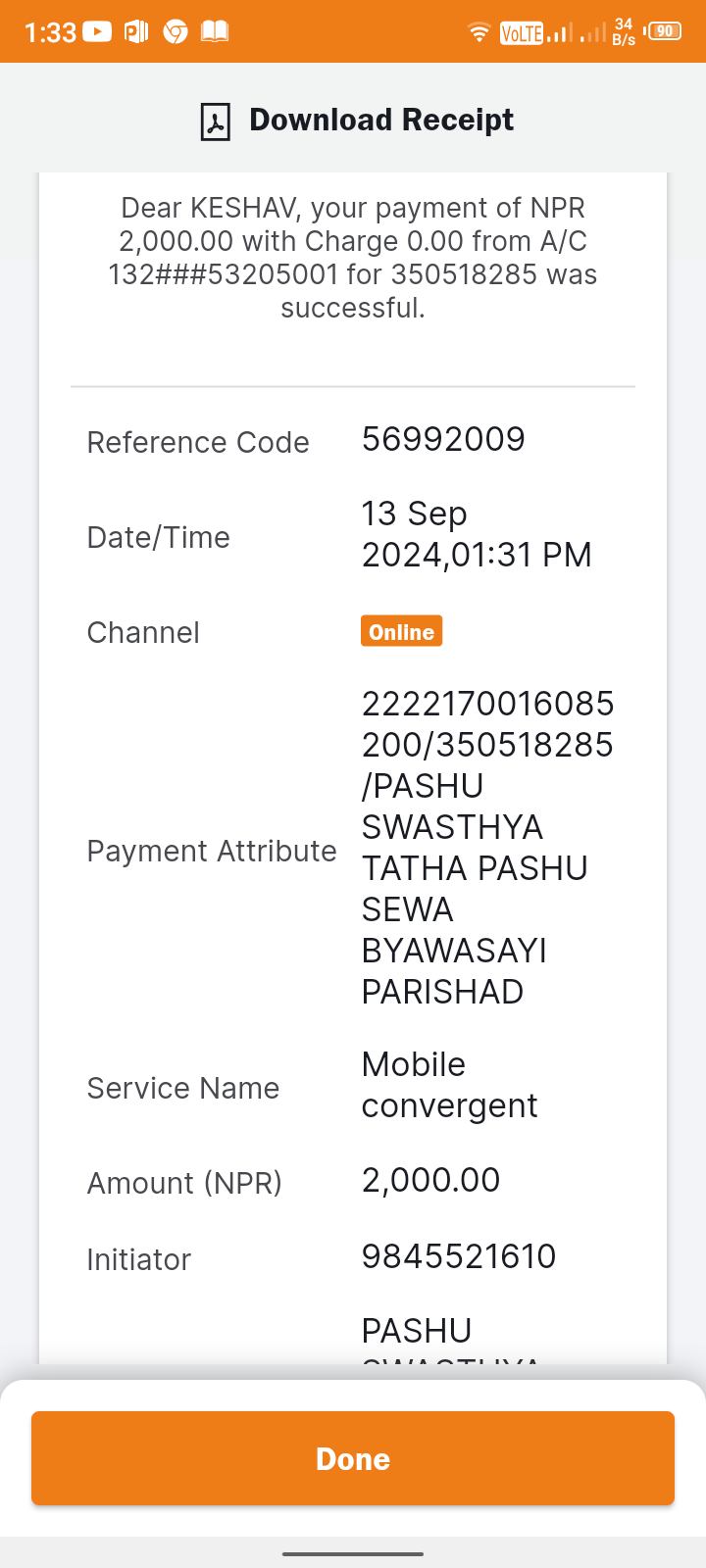Viewport: 706px width, 1568px height.
Task: Tap the Chrome notification icon in status bar
Action: click(176, 32)
